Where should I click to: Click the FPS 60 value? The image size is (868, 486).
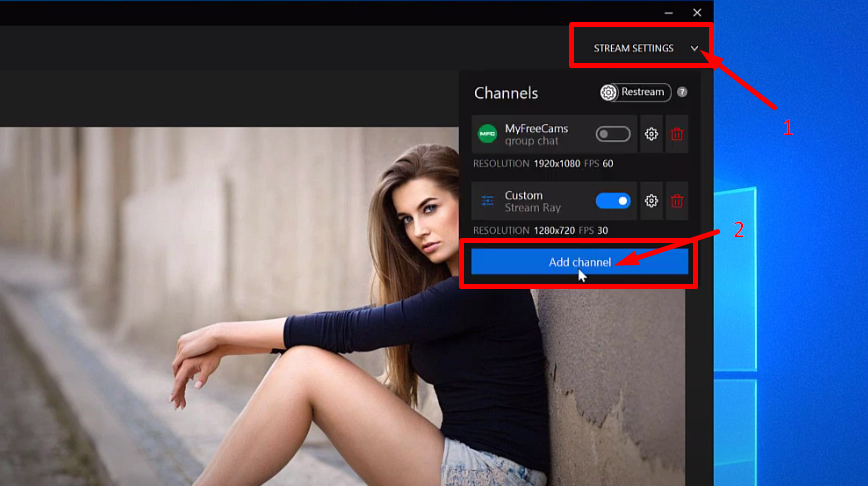coord(608,164)
